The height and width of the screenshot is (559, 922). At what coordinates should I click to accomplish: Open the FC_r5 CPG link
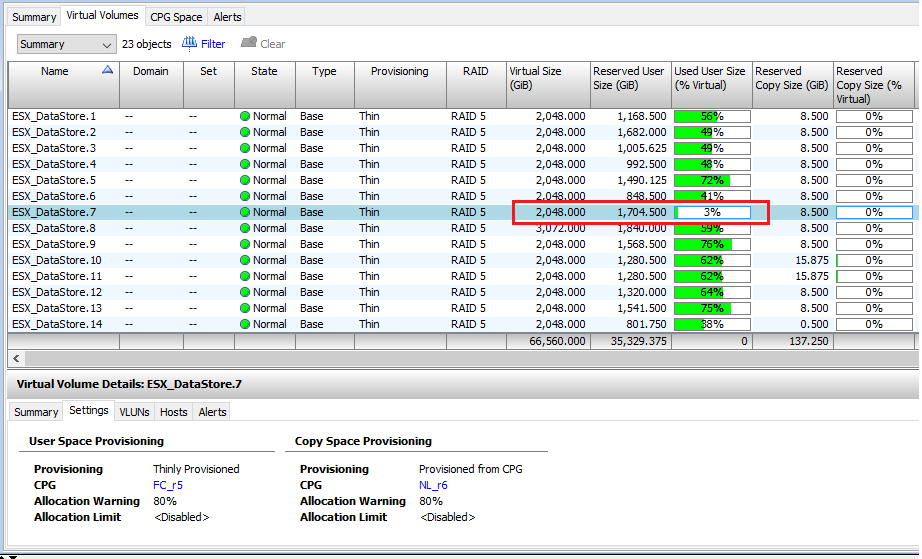[x=168, y=486]
